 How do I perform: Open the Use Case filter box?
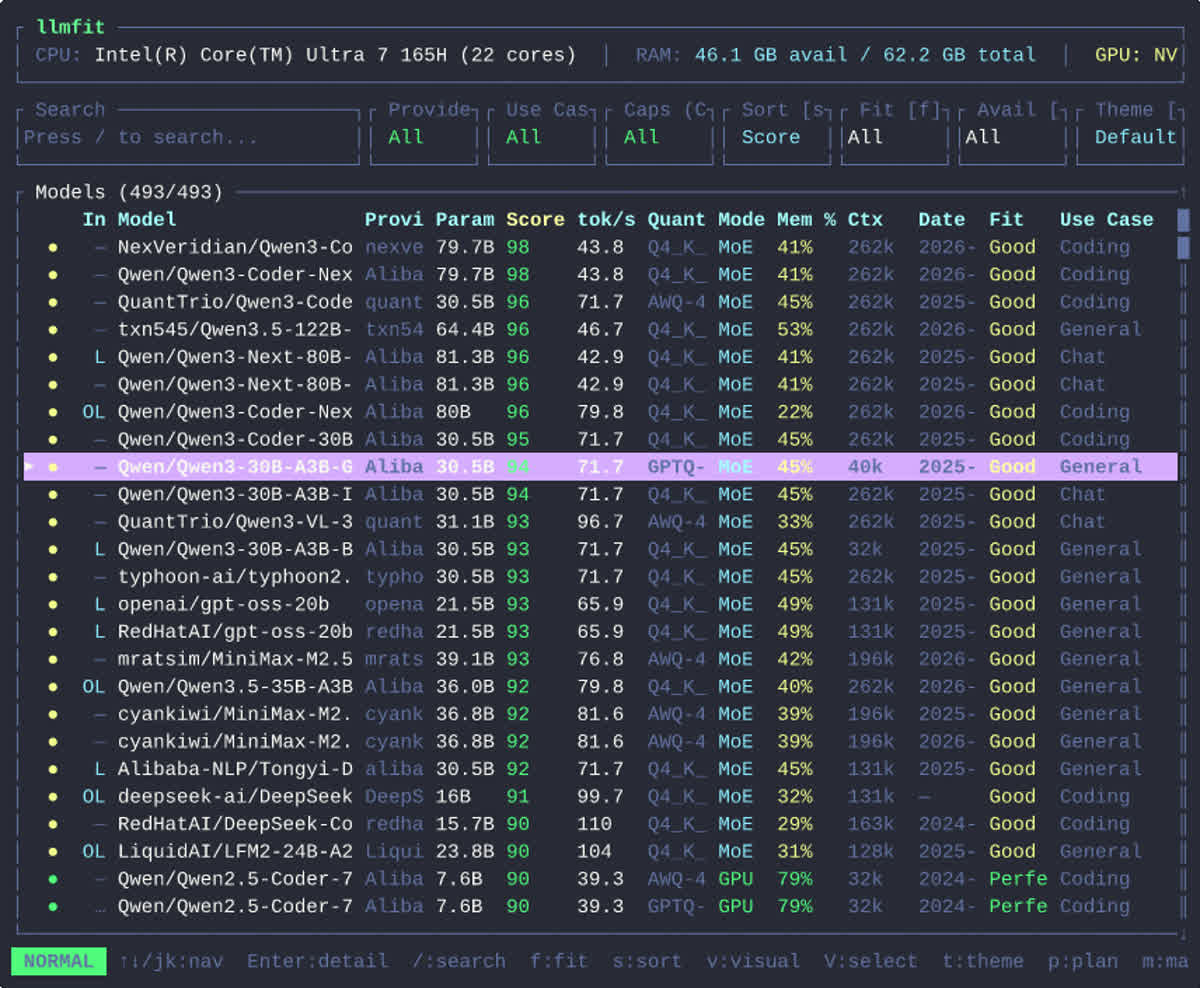click(x=542, y=137)
